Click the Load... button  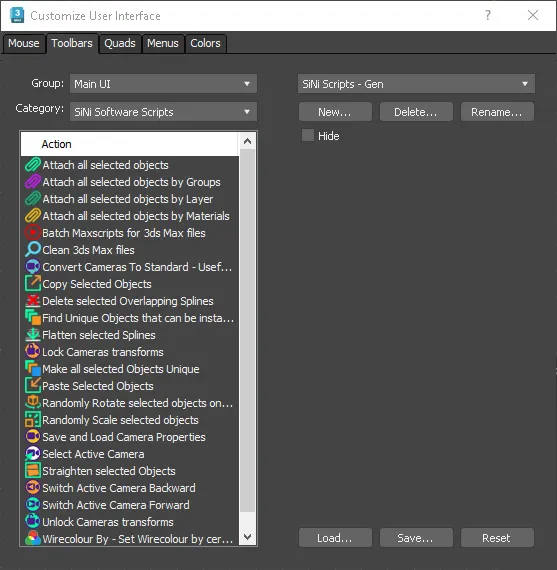click(335, 538)
